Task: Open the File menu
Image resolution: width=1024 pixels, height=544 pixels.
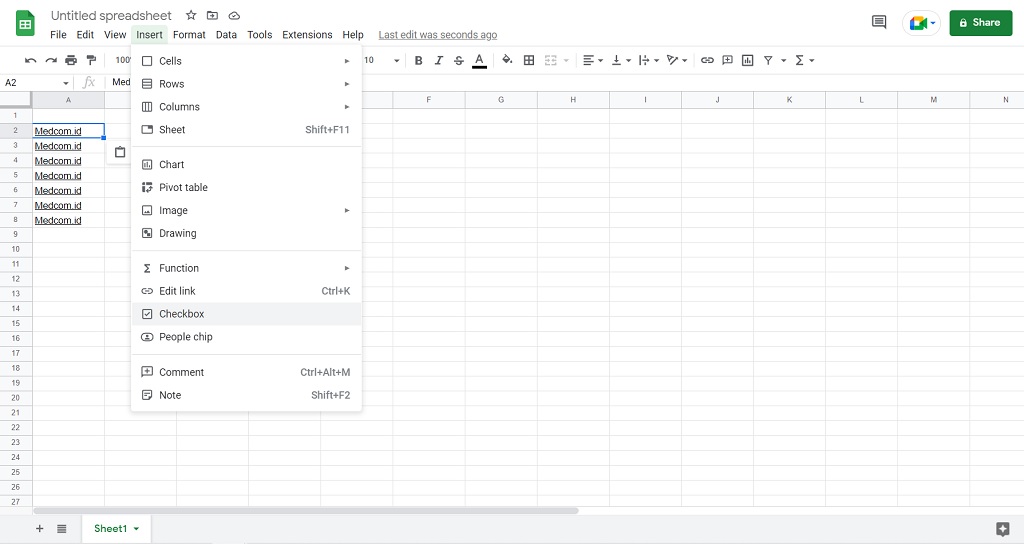Action: coord(58,35)
